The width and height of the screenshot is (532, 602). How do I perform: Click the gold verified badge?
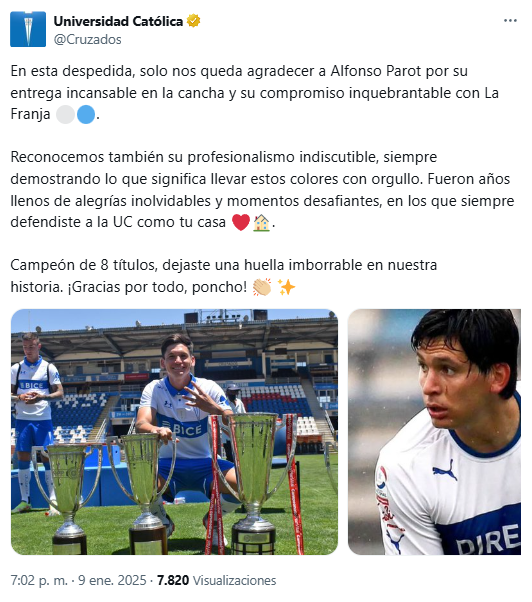193,21
